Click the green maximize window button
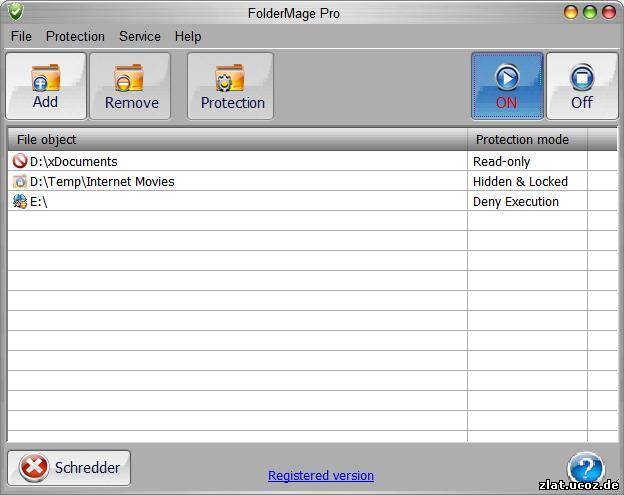Image resolution: width=624 pixels, height=495 pixels. 590,12
